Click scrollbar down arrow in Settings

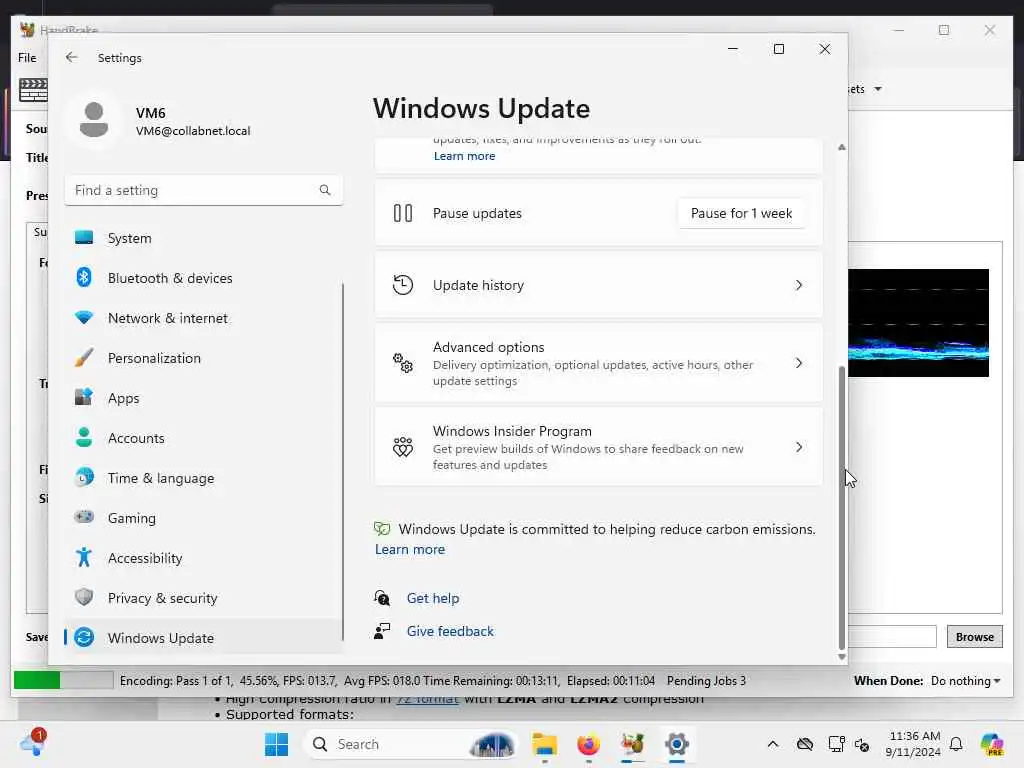(841, 657)
